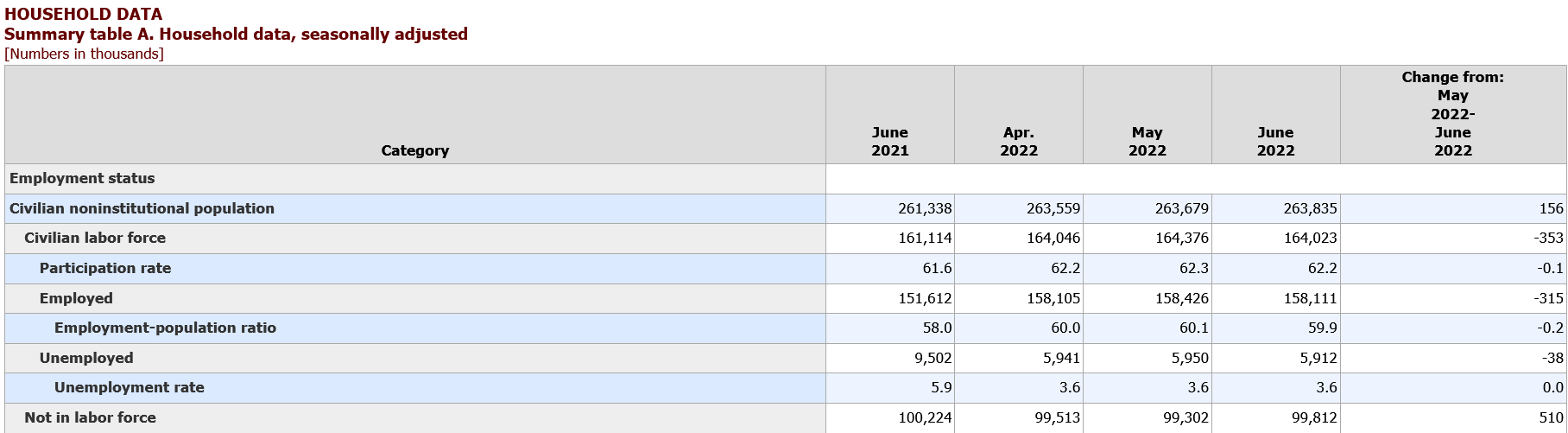Screen dimensions: 1568x433
Task: Click the employment-population ratio 60.1
Action: click(x=1194, y=328)
